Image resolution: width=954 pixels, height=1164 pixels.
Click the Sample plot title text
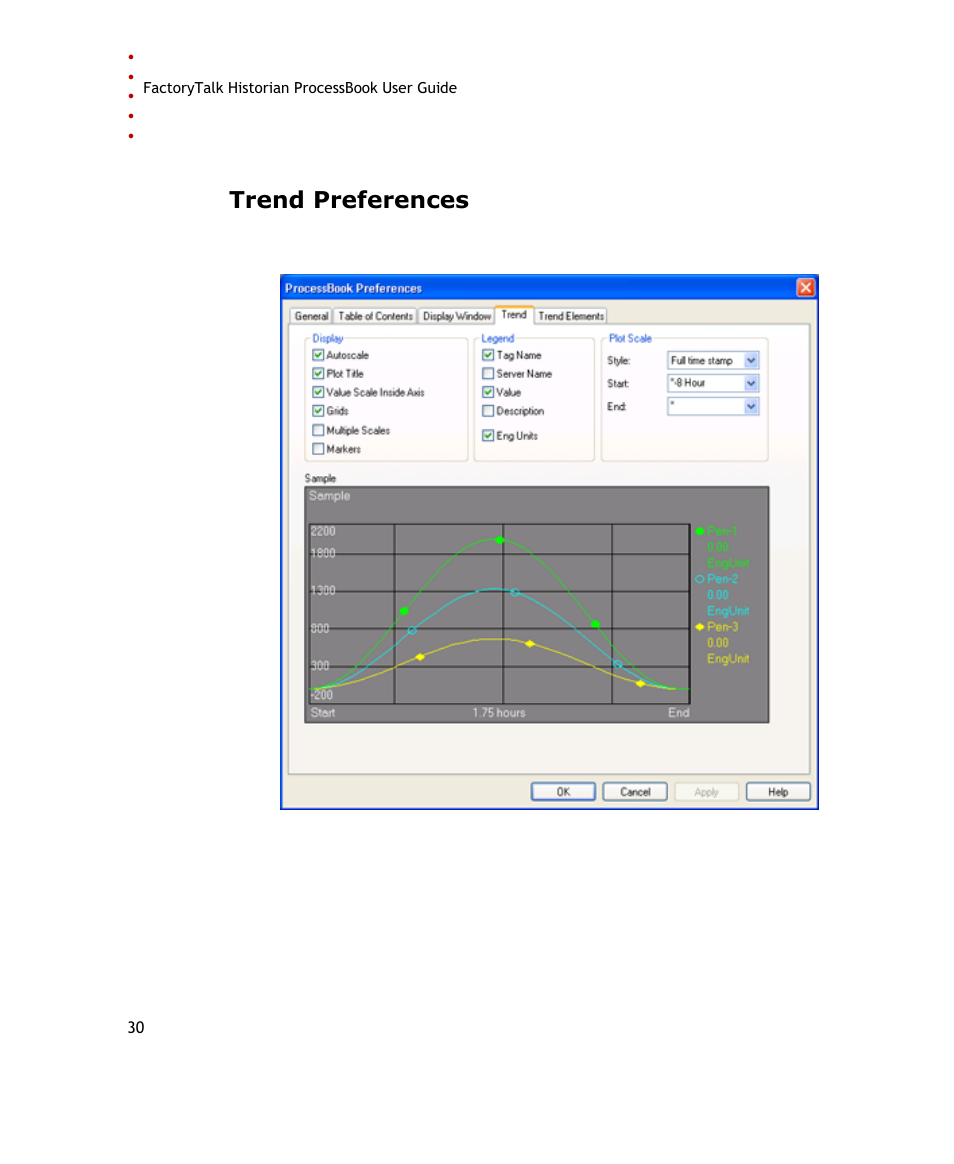(x=330, y=496)
